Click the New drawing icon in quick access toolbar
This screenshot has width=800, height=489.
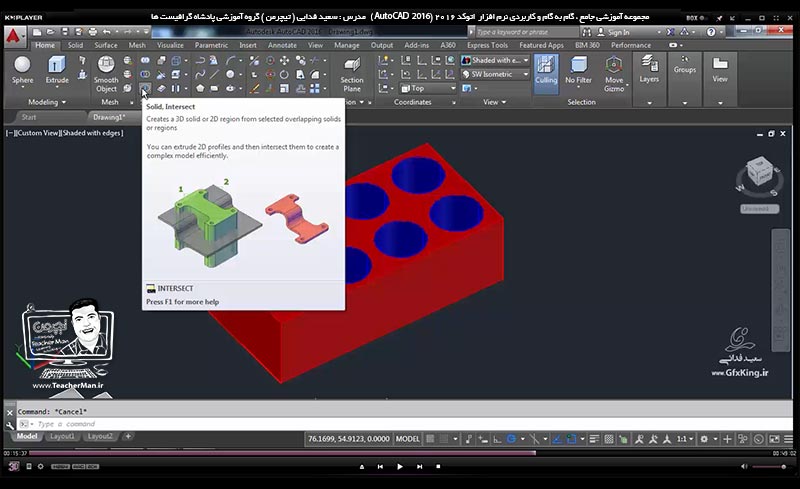[37, 32]
